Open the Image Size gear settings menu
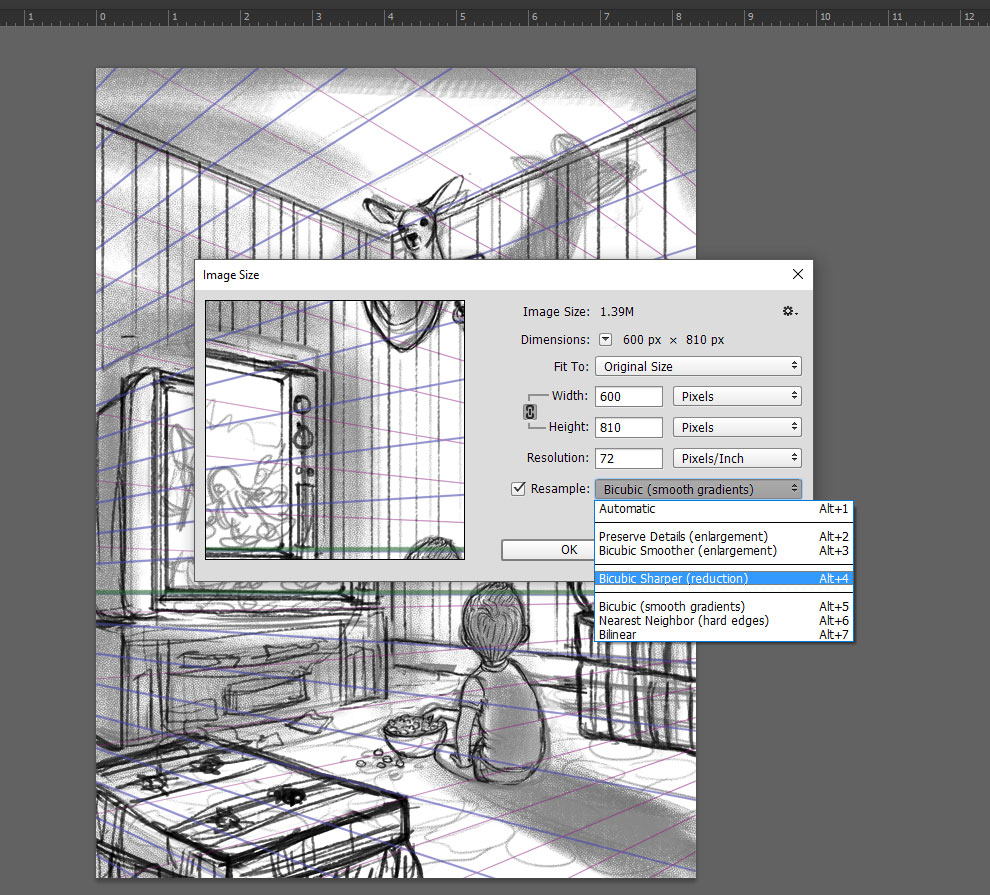The height and width of the screenshot is (895, 990). [x=789, y=312]
